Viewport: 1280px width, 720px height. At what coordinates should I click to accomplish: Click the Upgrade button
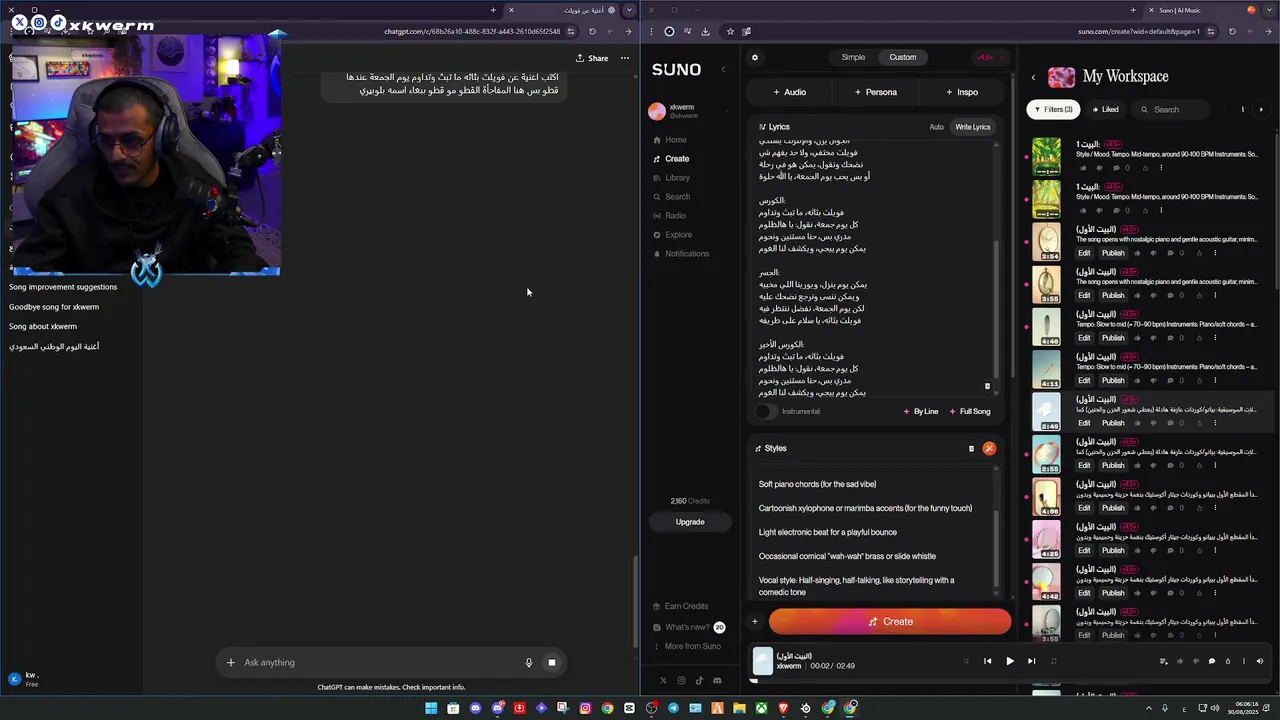[x=690, y=522]
